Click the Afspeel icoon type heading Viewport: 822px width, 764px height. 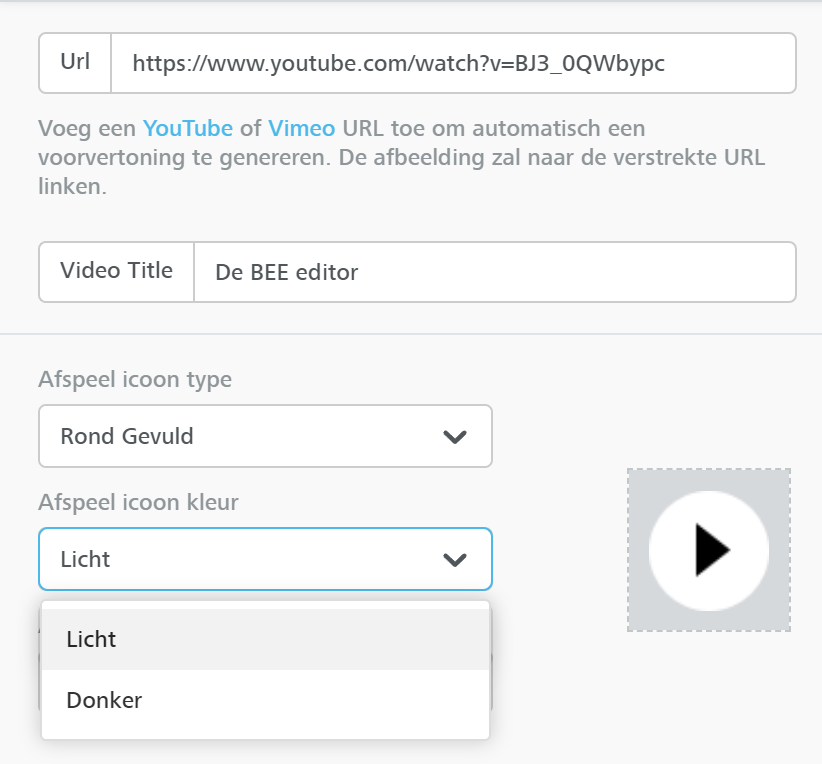click(134, 379)
